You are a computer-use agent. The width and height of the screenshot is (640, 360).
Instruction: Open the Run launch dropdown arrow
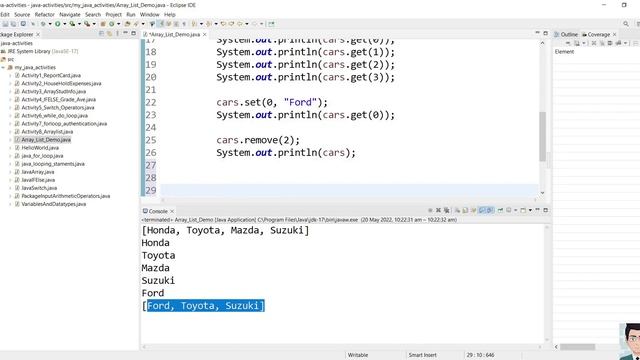pyautogui.click(x=64, y=24)
